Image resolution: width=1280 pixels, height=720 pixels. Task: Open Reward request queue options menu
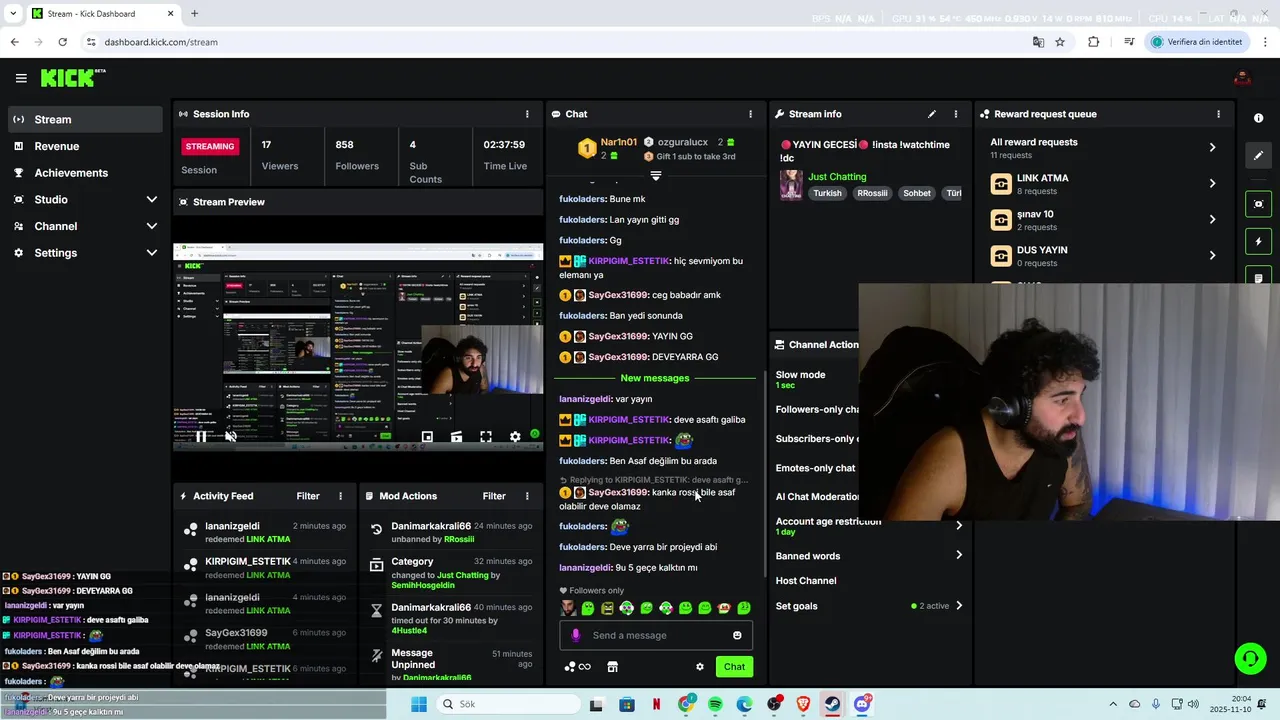pos(1218,114)
